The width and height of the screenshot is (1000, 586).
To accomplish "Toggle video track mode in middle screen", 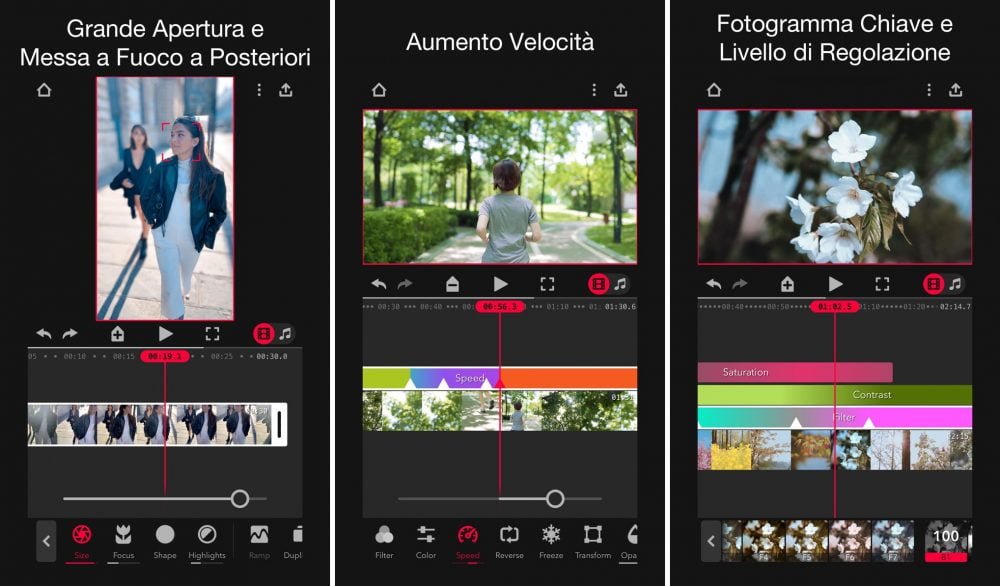I will 598,284.
